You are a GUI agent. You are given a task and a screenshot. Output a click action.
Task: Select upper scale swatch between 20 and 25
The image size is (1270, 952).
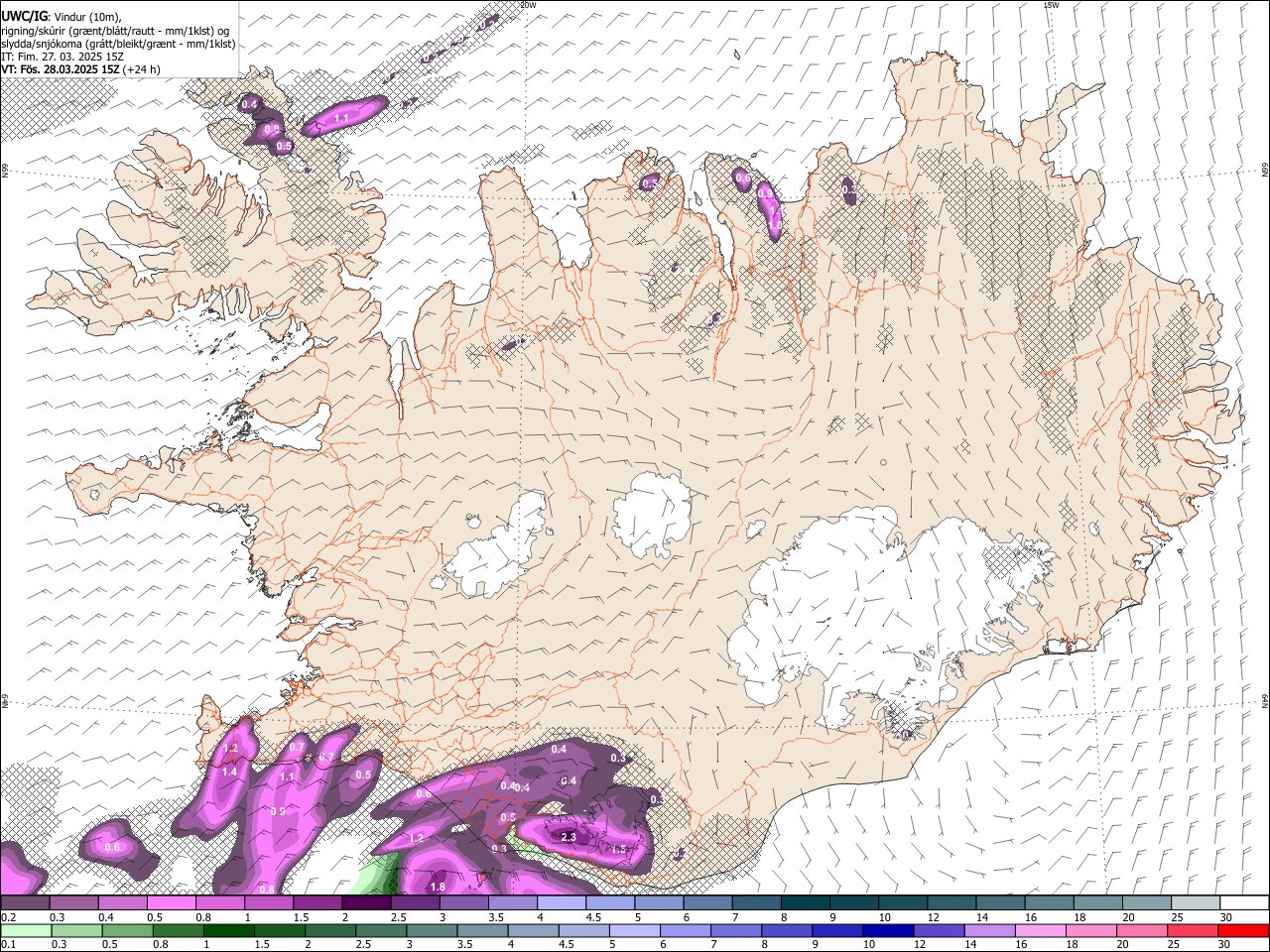(x=1148, y=902)
